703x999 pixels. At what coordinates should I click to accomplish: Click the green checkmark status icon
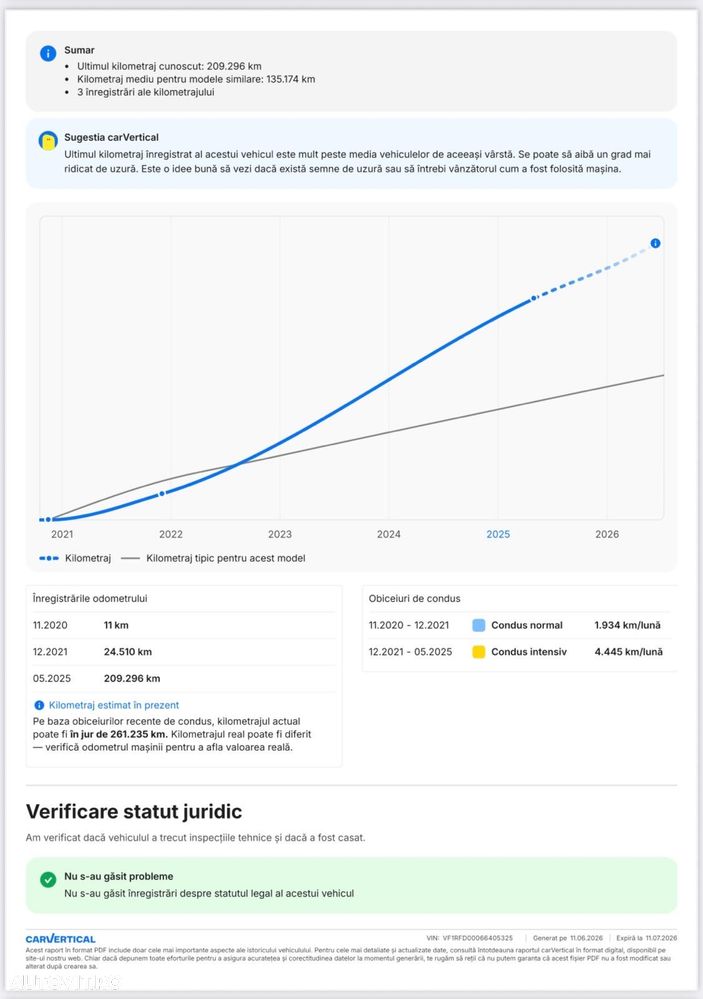pos(48,880)
